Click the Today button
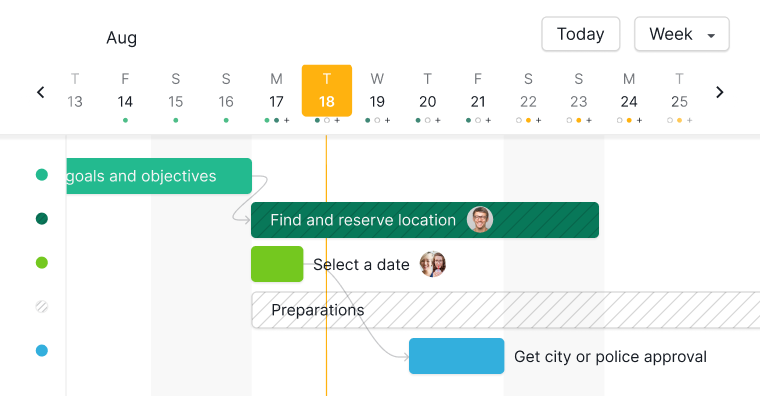This screenshot has width=760, height=396. [581, 34]
